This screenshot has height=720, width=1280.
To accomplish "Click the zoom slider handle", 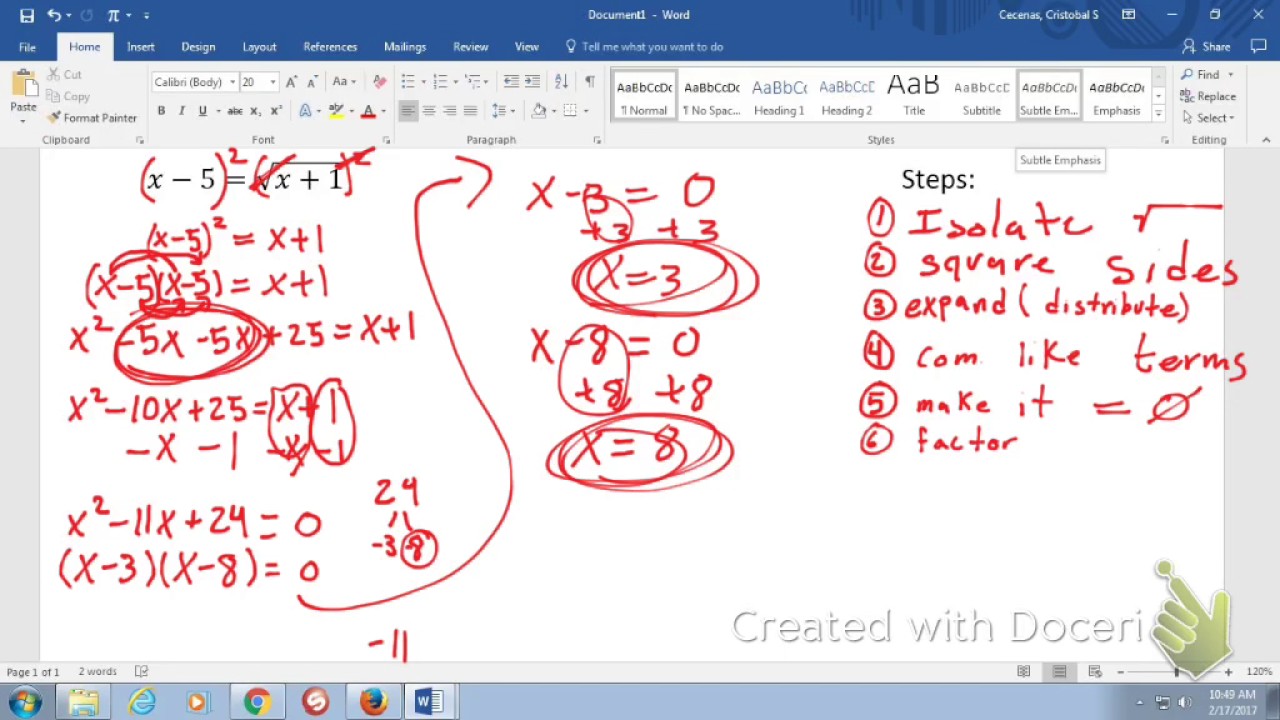I will [x=1177, y=672].
